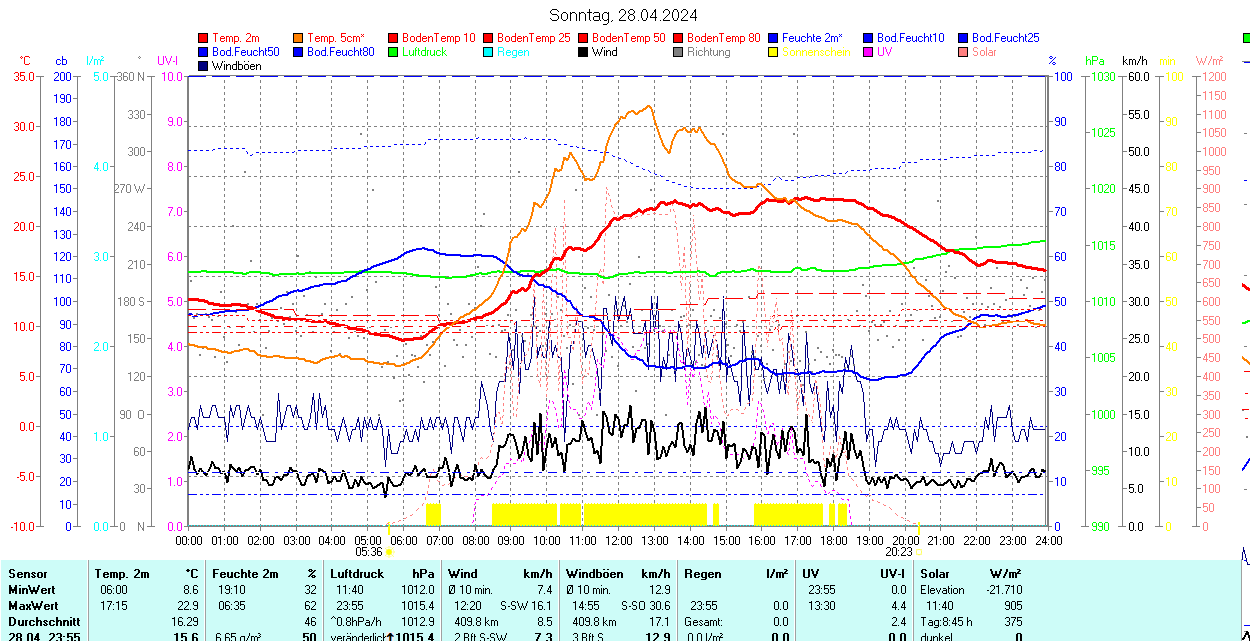Click the Solar legend marker
This screenshot has width=1250, height=641.
[964, 52]
